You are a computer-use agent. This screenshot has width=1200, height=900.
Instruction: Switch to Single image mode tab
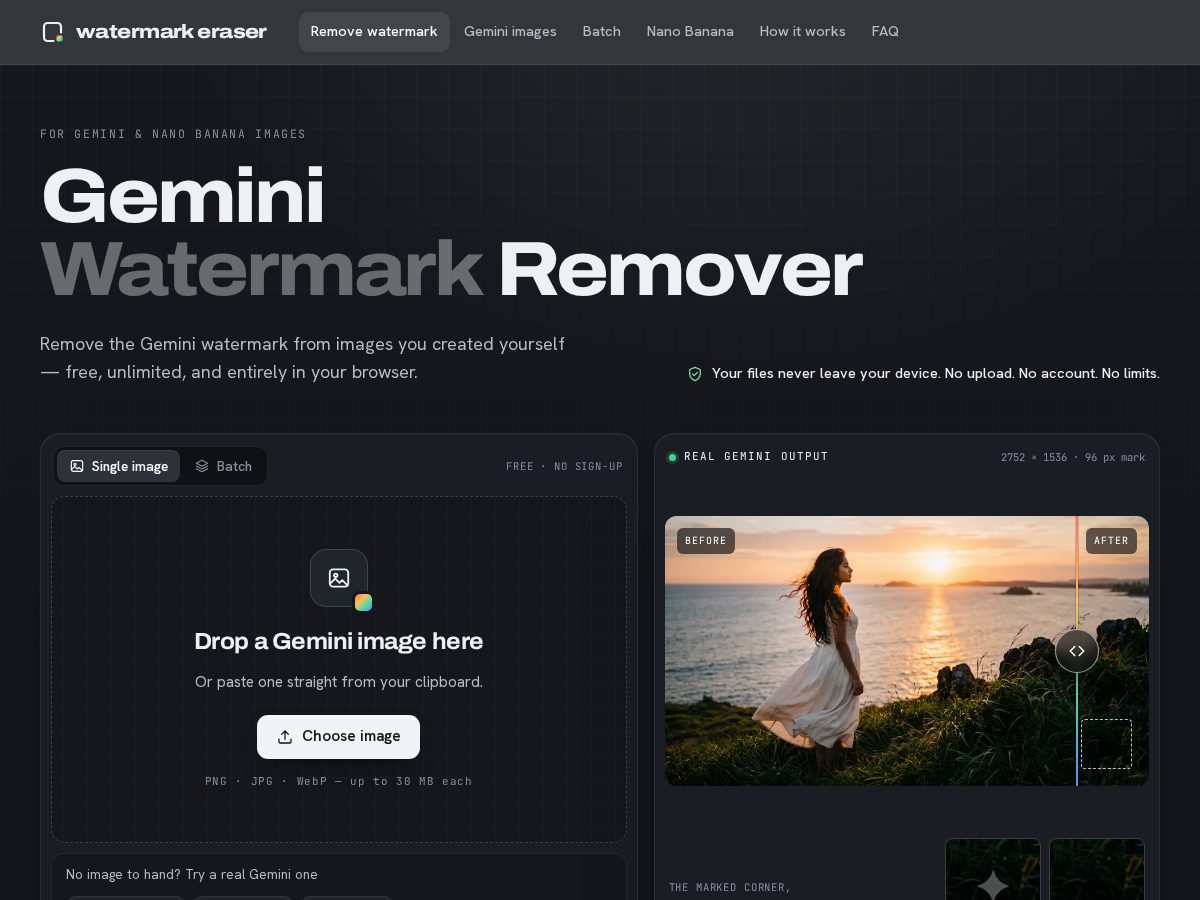[x=119, y=466]
